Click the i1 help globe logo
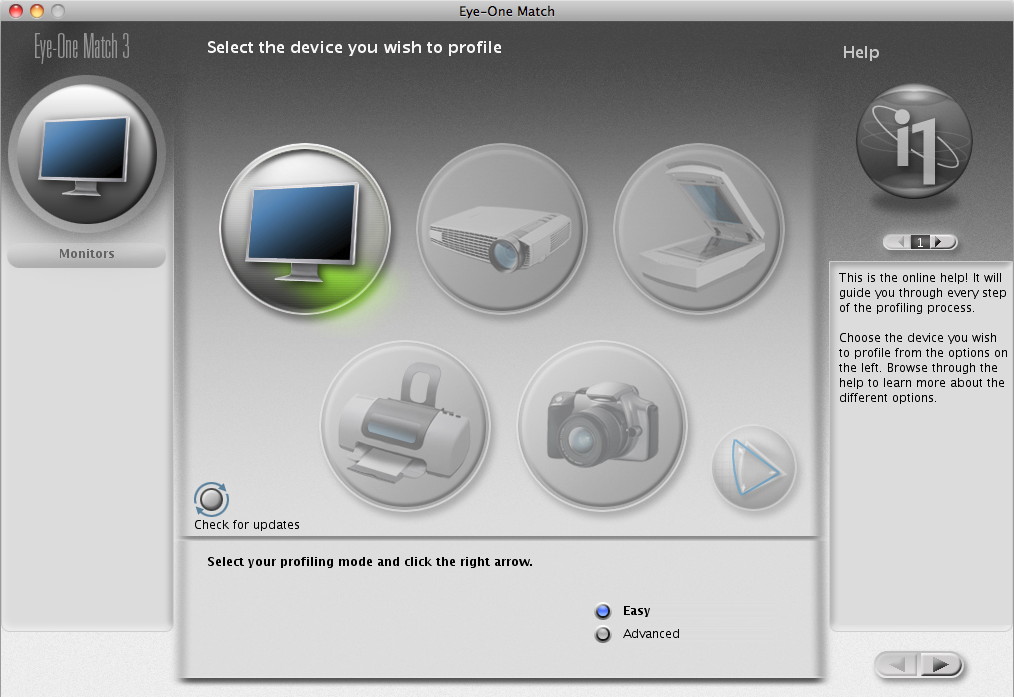Viewport: 1014px width, 697px height. click(x=914, y=141)
